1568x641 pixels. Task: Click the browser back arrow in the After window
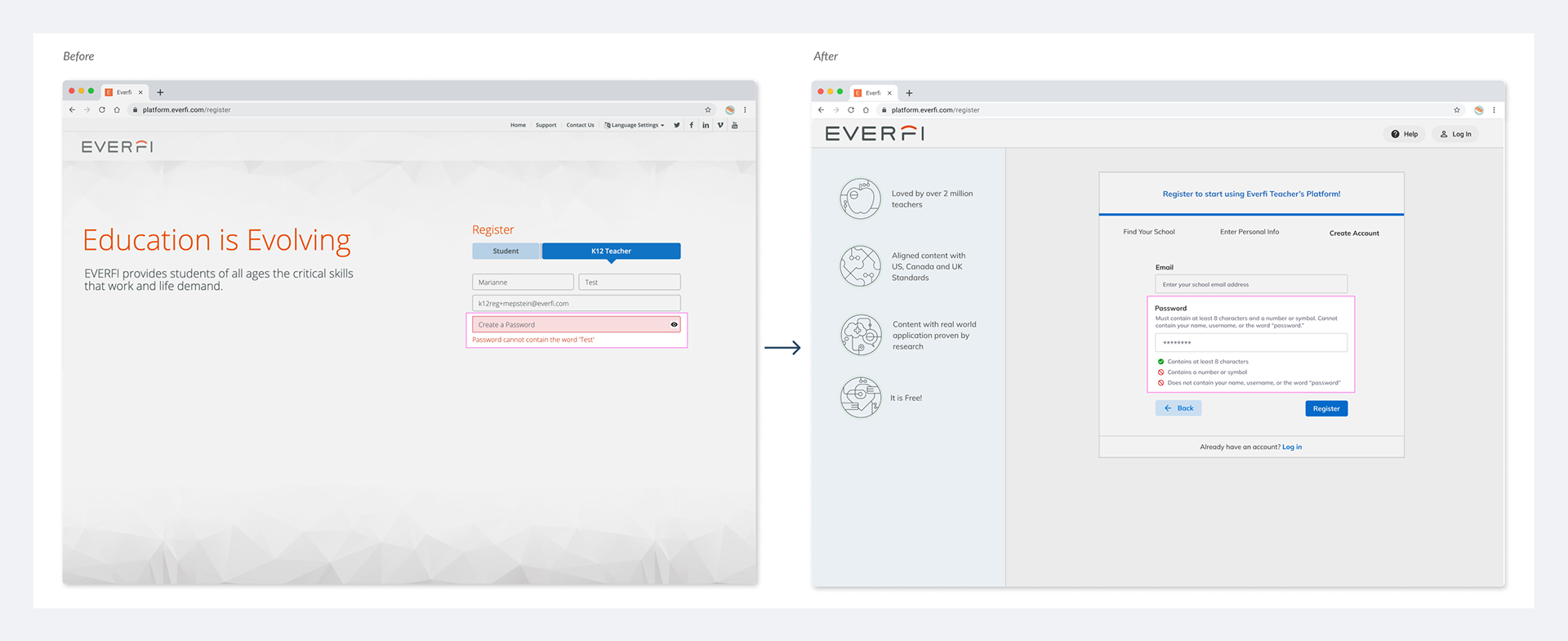click(821, 109)
